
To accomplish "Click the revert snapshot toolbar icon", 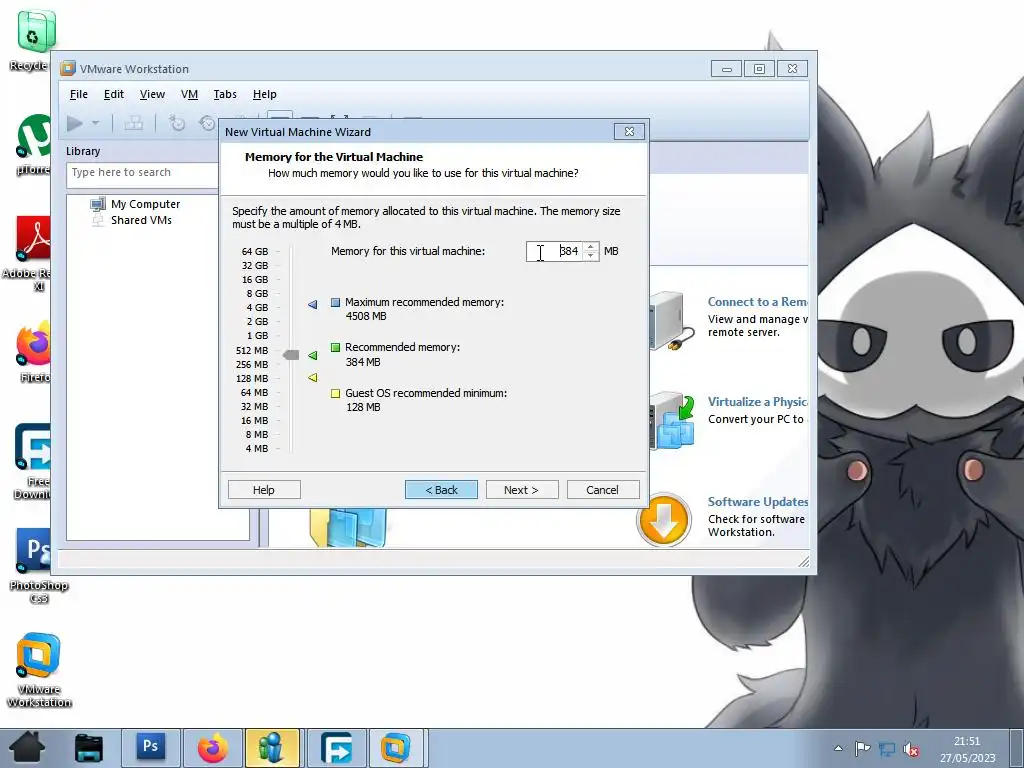I will click(x=206, y=123).
